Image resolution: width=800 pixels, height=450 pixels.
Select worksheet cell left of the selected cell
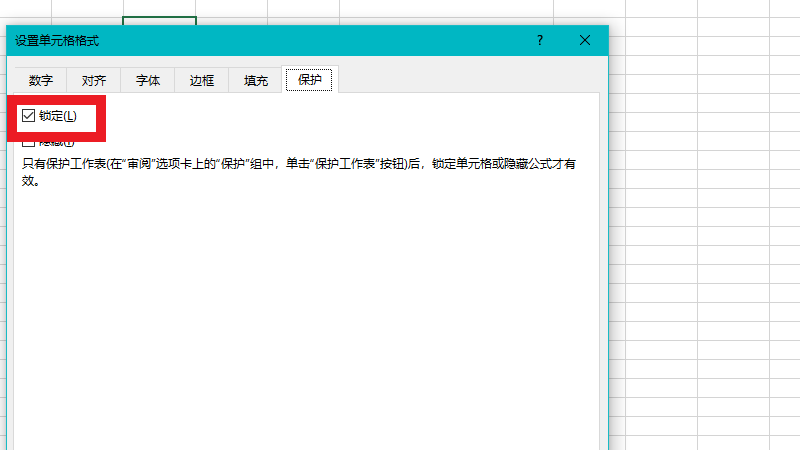[x=87, y=10]
